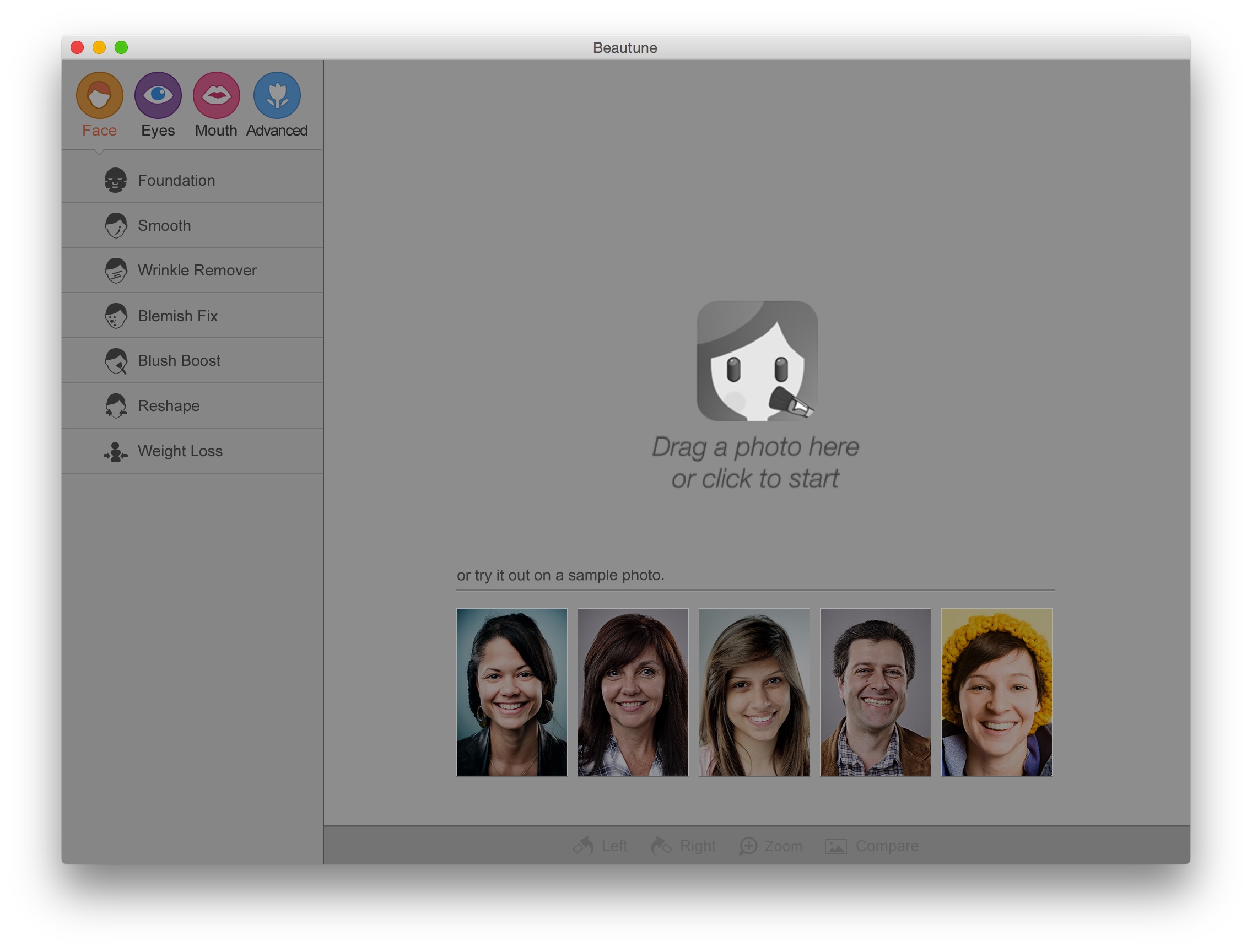Select the Eyes tab label
This screenshot has width=1252, height=952.
click(x=158, y=131)
